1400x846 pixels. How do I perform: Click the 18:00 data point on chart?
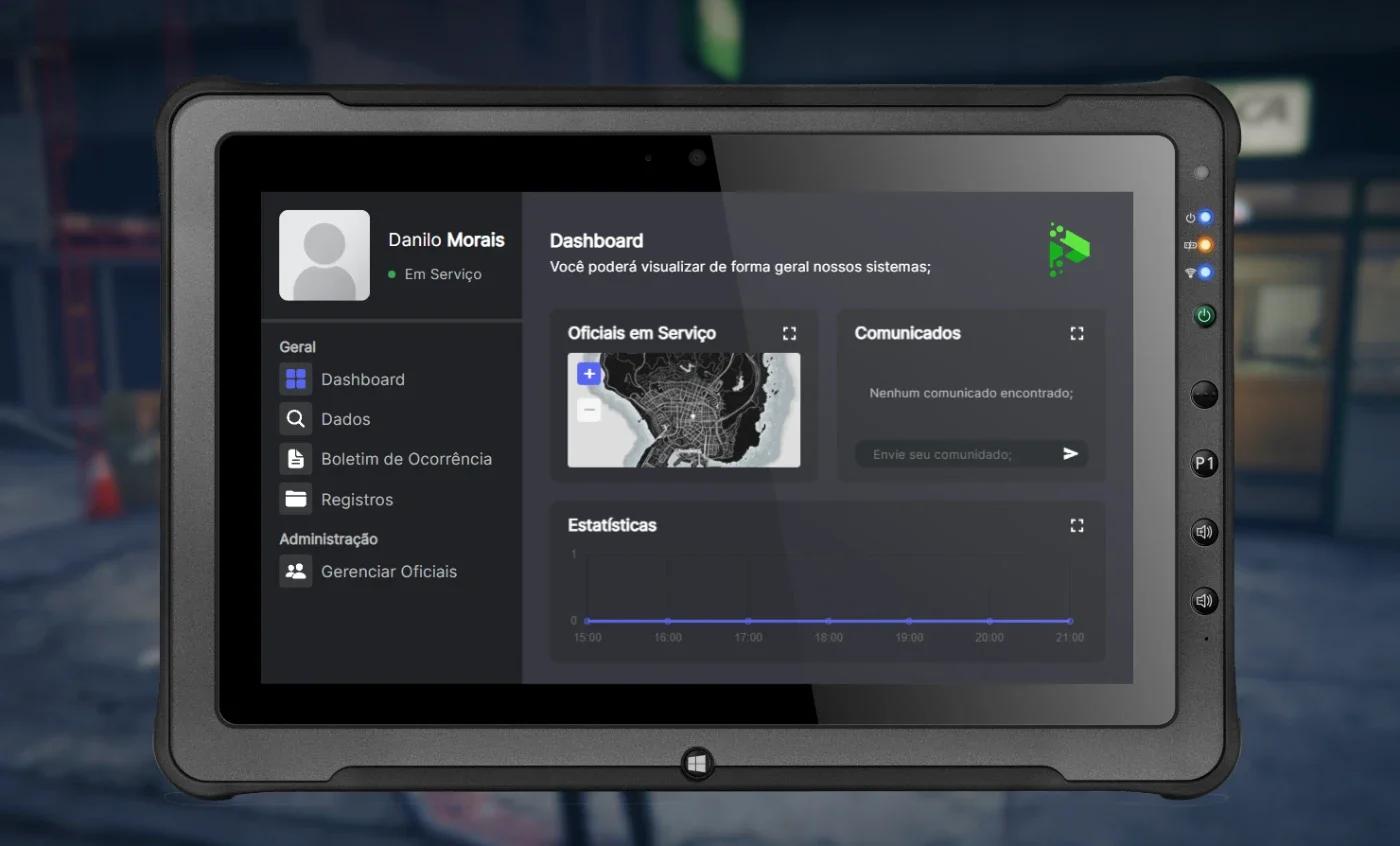tap(828, 621)
